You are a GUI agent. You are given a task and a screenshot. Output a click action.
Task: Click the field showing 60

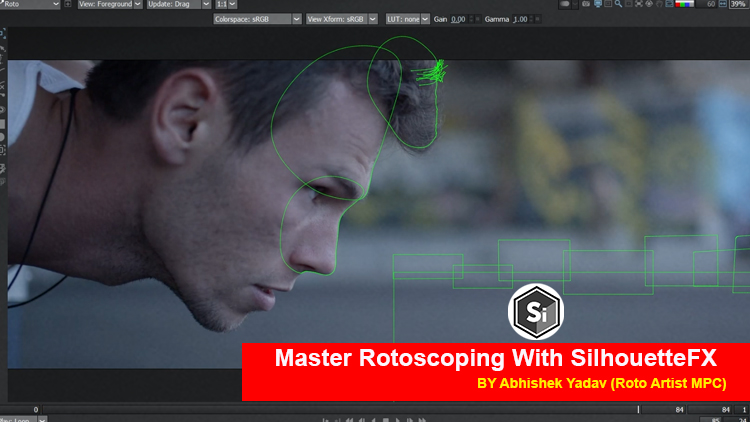click(708, 4)
